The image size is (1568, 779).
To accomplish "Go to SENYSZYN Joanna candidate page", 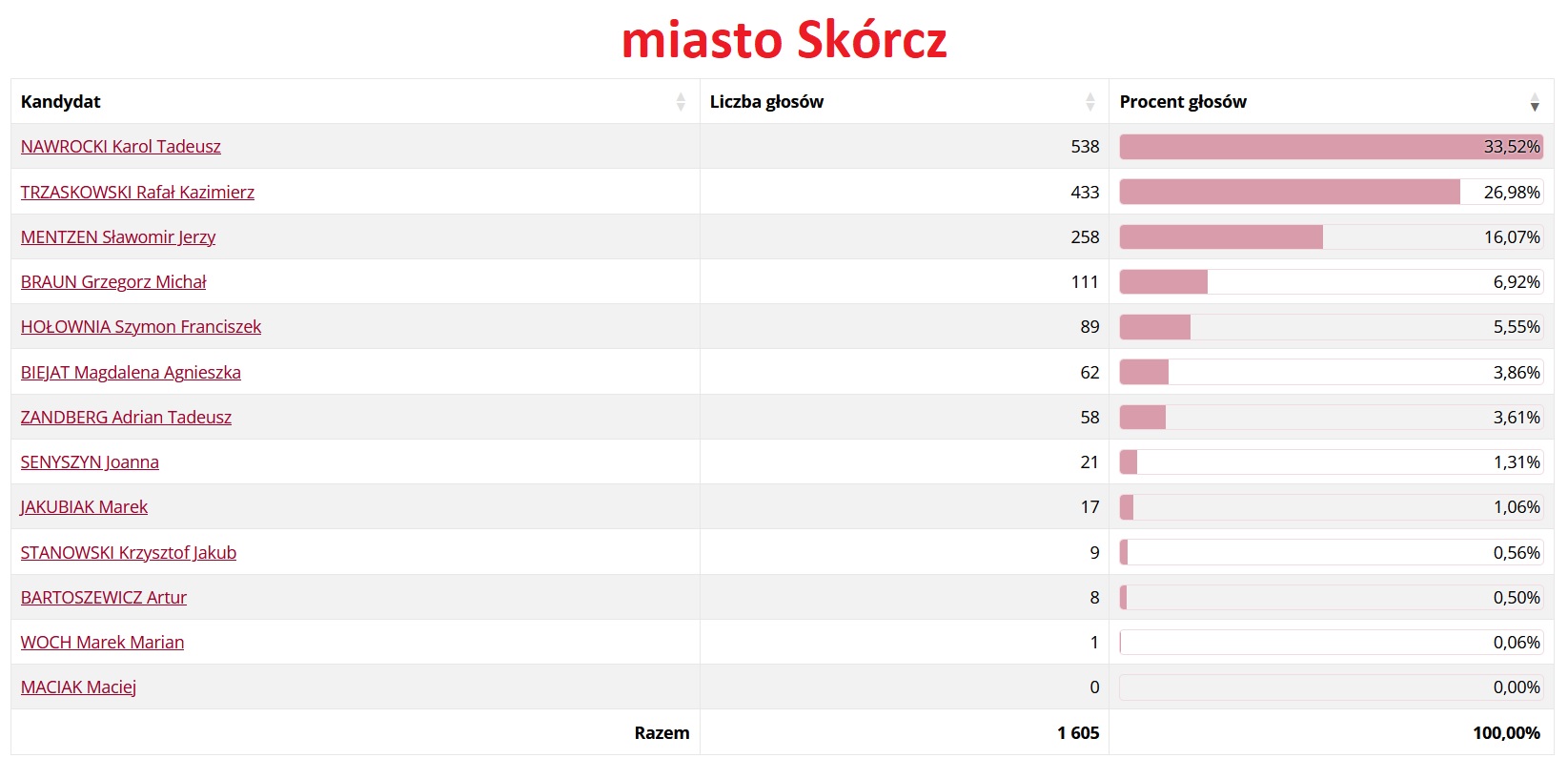I will [x=90, y=462].
